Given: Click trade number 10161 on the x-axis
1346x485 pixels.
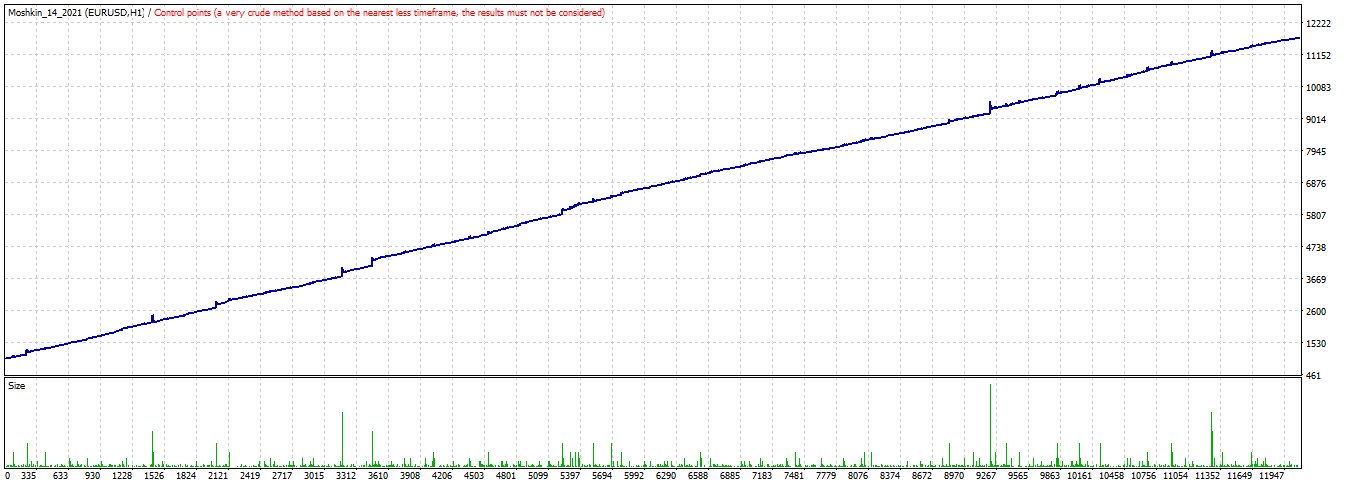Looking at the screenshot, I should [1080, 477].
